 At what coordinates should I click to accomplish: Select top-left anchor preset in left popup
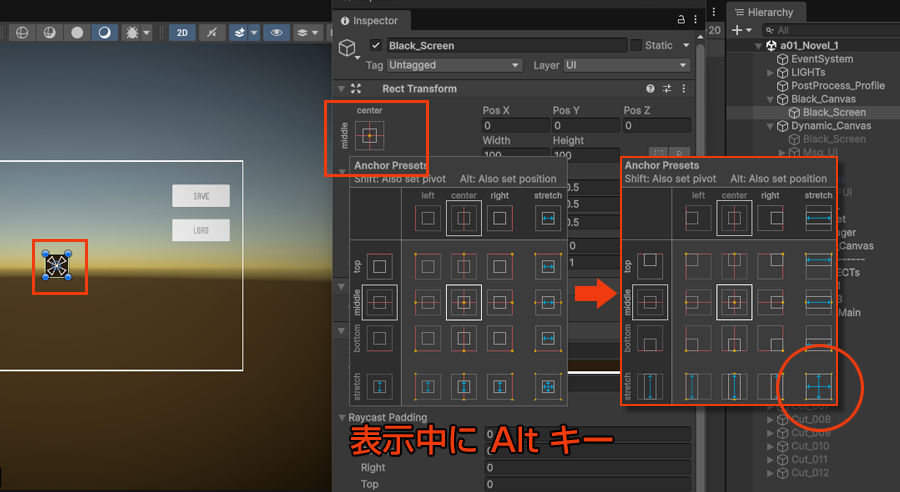click(x=428, y=265)
